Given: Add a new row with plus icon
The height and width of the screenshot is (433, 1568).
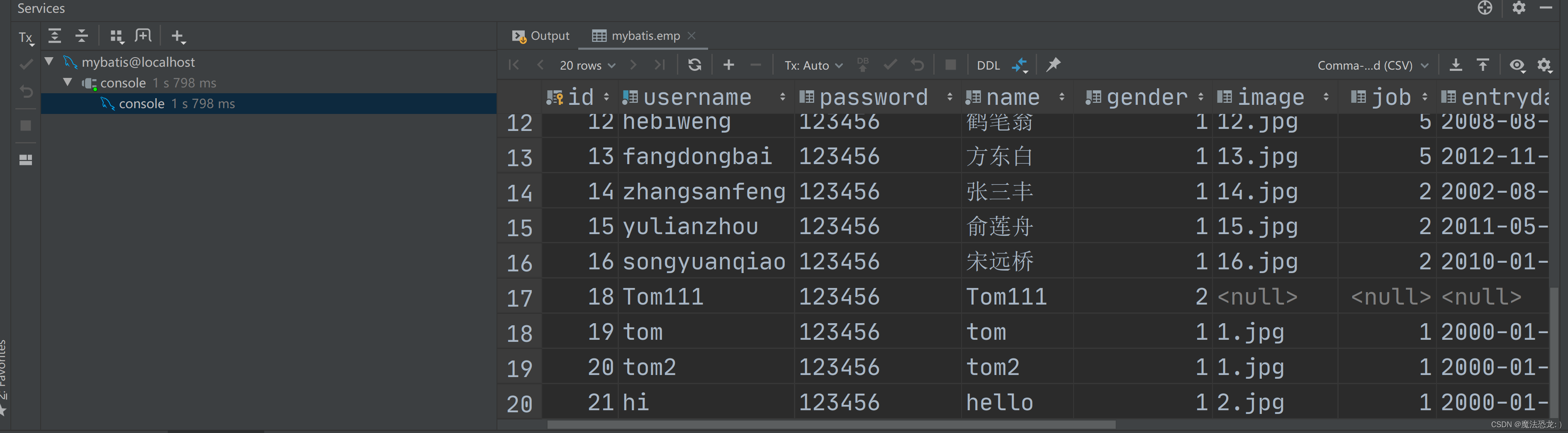Looking at the screenshot, I should point(728,65).
